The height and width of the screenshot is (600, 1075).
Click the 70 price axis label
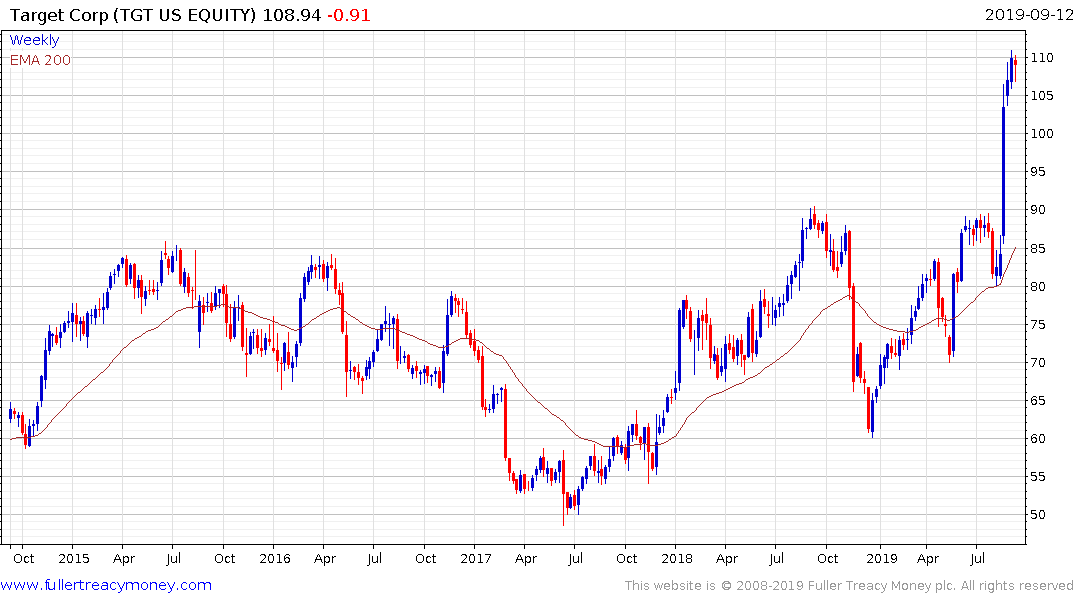[x=1038, y=363]
